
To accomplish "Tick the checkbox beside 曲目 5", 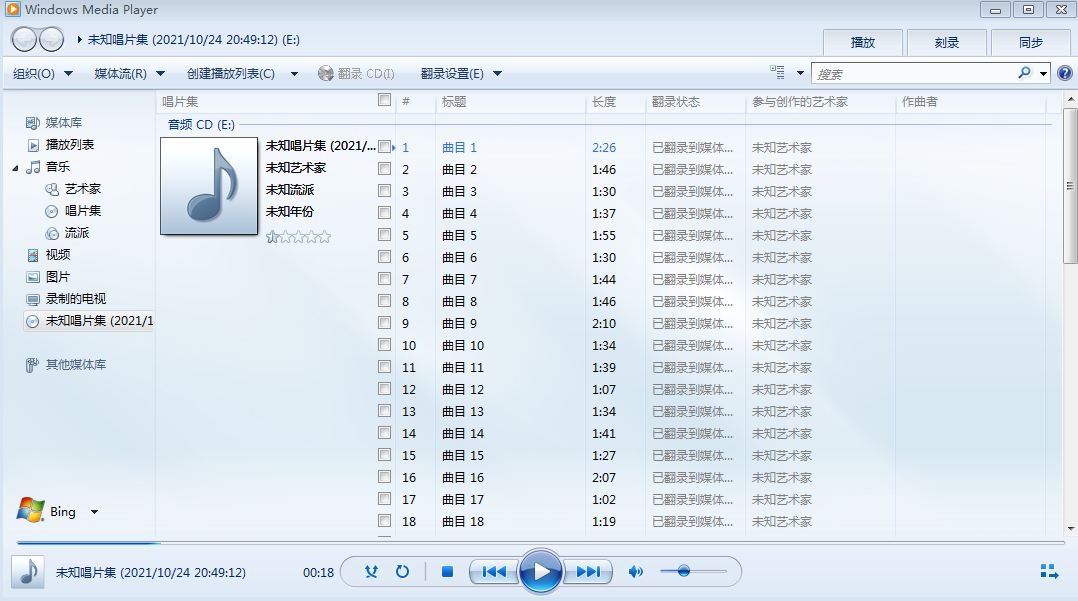I will pyautogui.click(x=385, y=235).
